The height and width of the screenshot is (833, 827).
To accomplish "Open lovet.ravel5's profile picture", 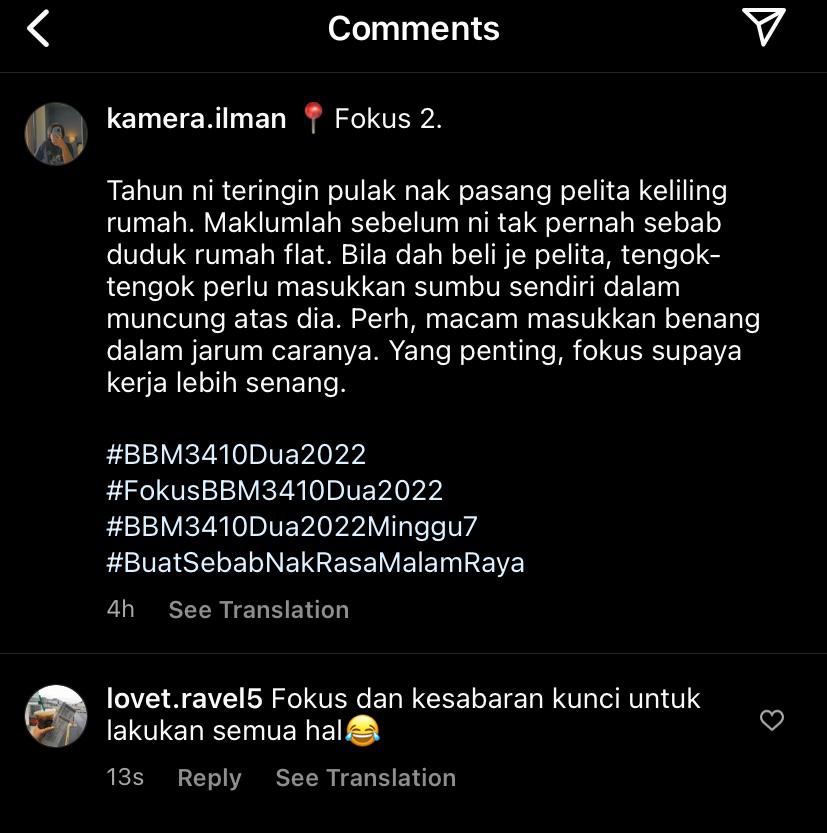I will pyautogui.click(x=56, y=716).
